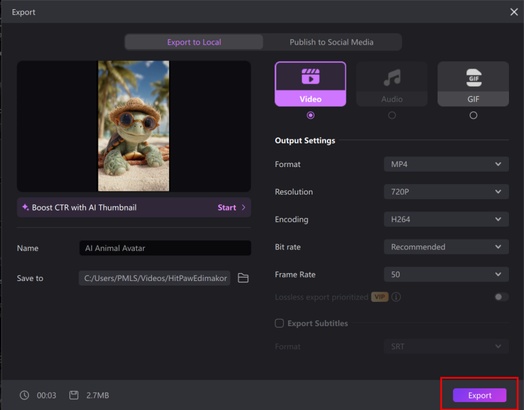Click the sparkle icon in the AI Thumbnail banner
This screenshot has width=524, height=410.
(x=25, y=207)
